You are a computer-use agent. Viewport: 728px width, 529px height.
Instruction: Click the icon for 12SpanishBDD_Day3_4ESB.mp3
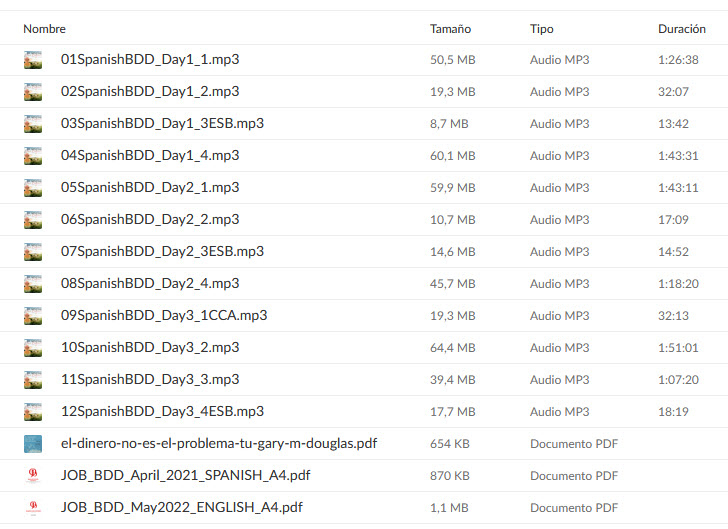click(33, 412)
